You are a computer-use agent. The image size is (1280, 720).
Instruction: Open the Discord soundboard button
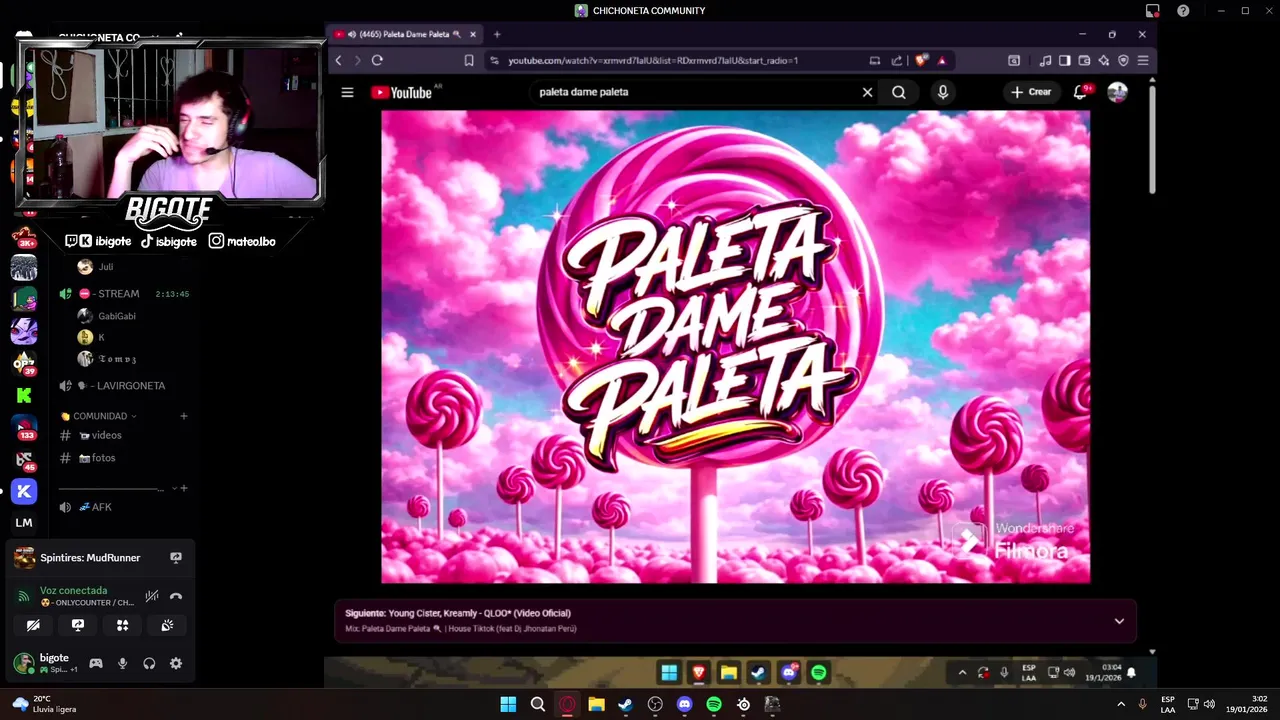167,625
